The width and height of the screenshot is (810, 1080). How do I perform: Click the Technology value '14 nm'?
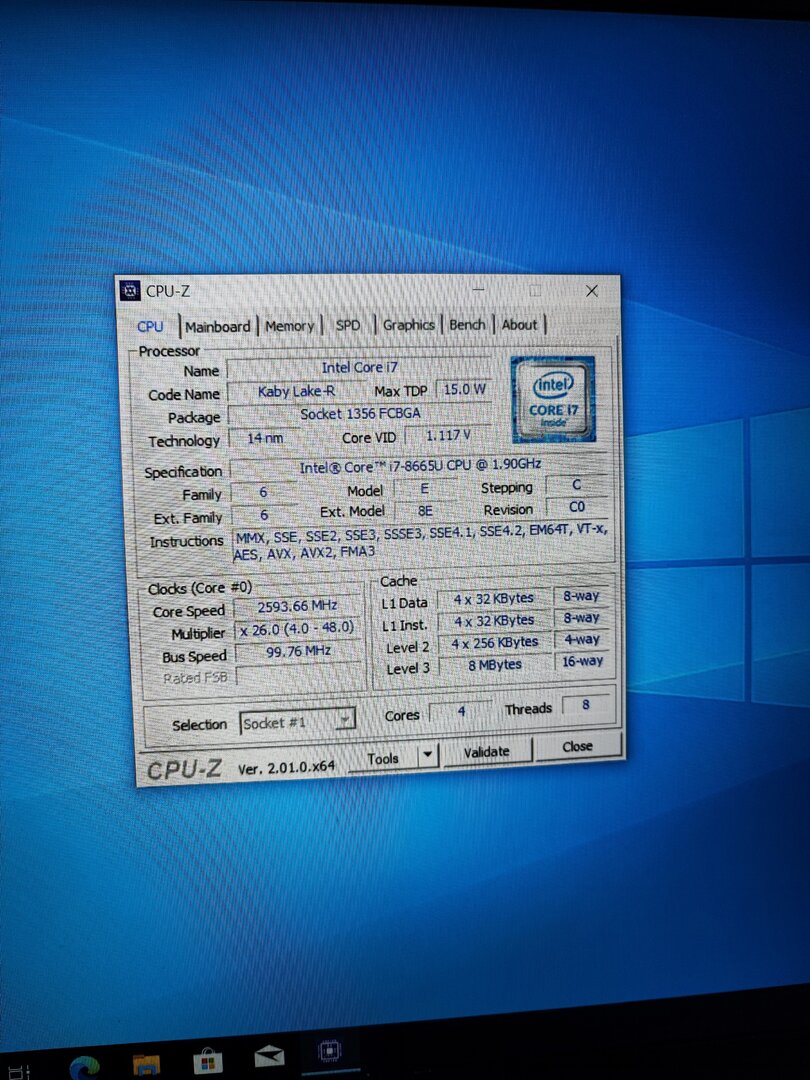click(x=265, y=437)
